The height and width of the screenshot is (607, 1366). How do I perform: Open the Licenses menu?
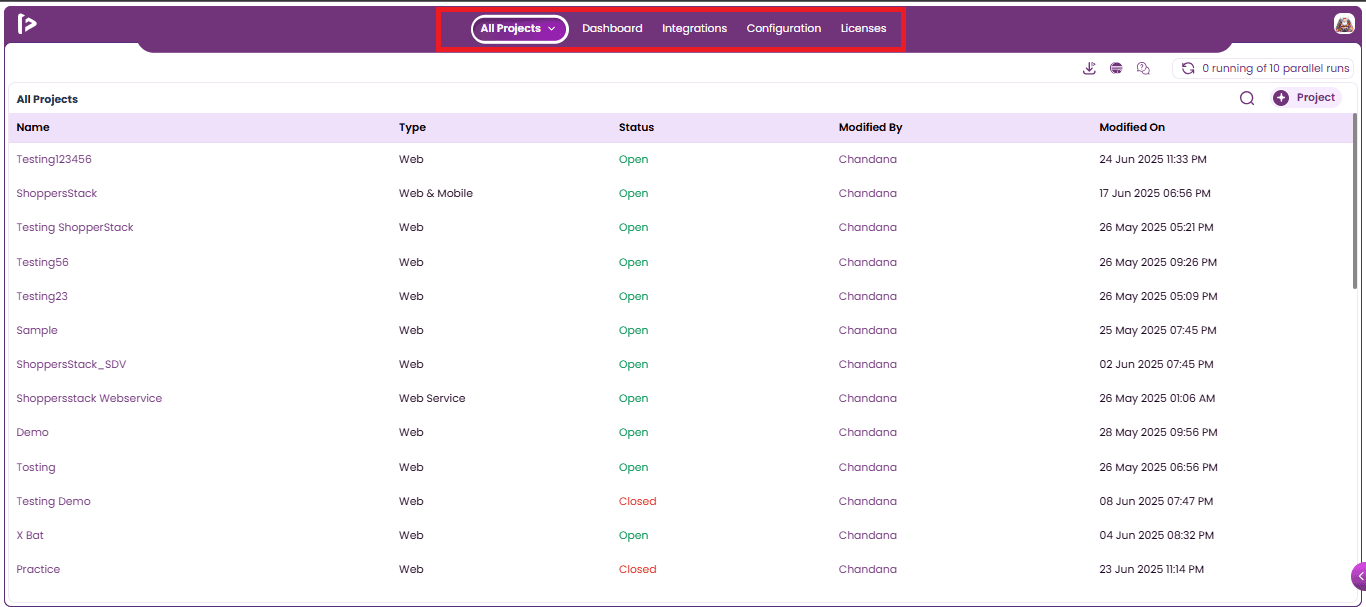pyautogui.click(x=863, y=28)
